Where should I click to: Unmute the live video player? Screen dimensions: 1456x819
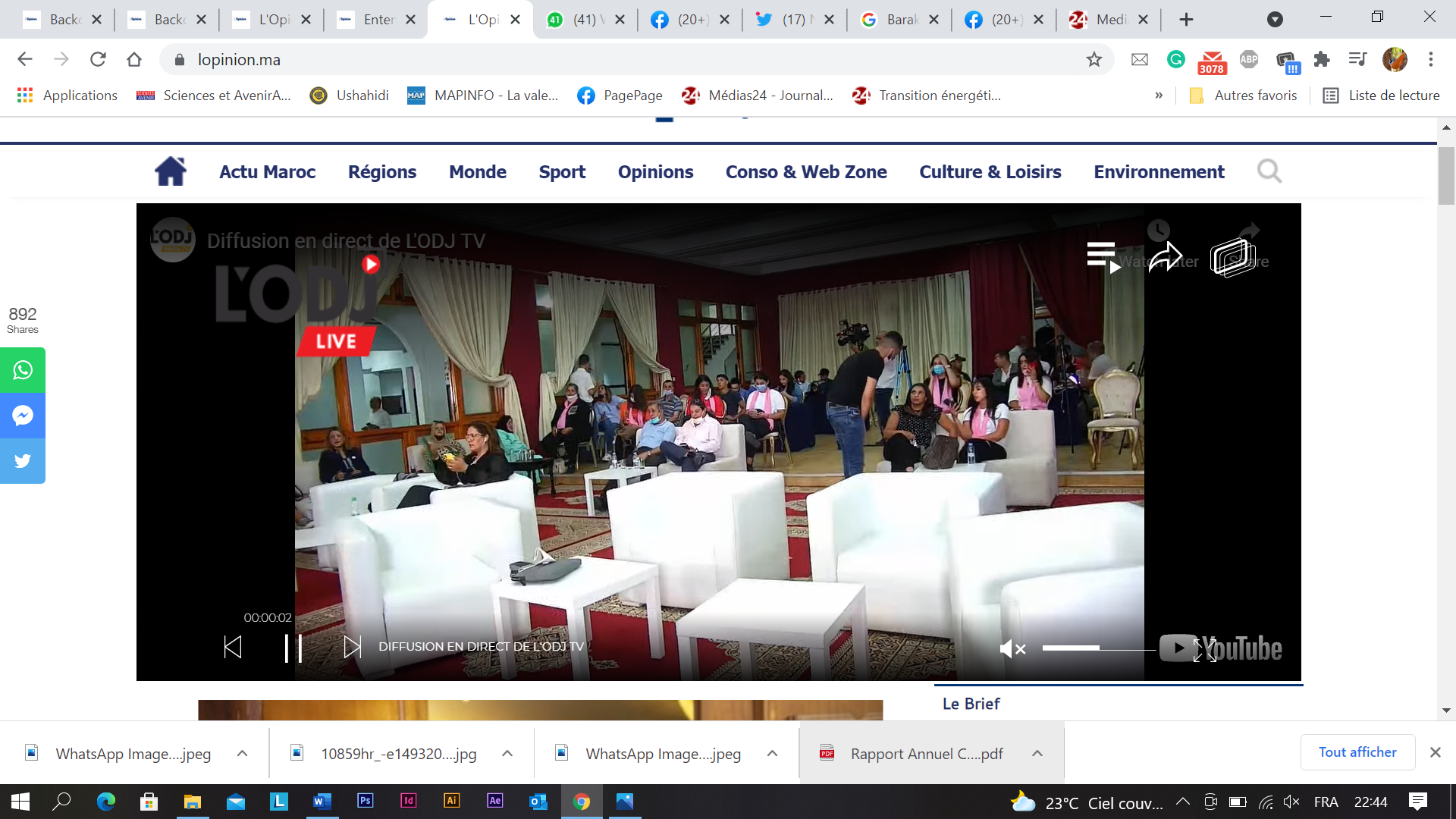click(x=1012, y=648)
